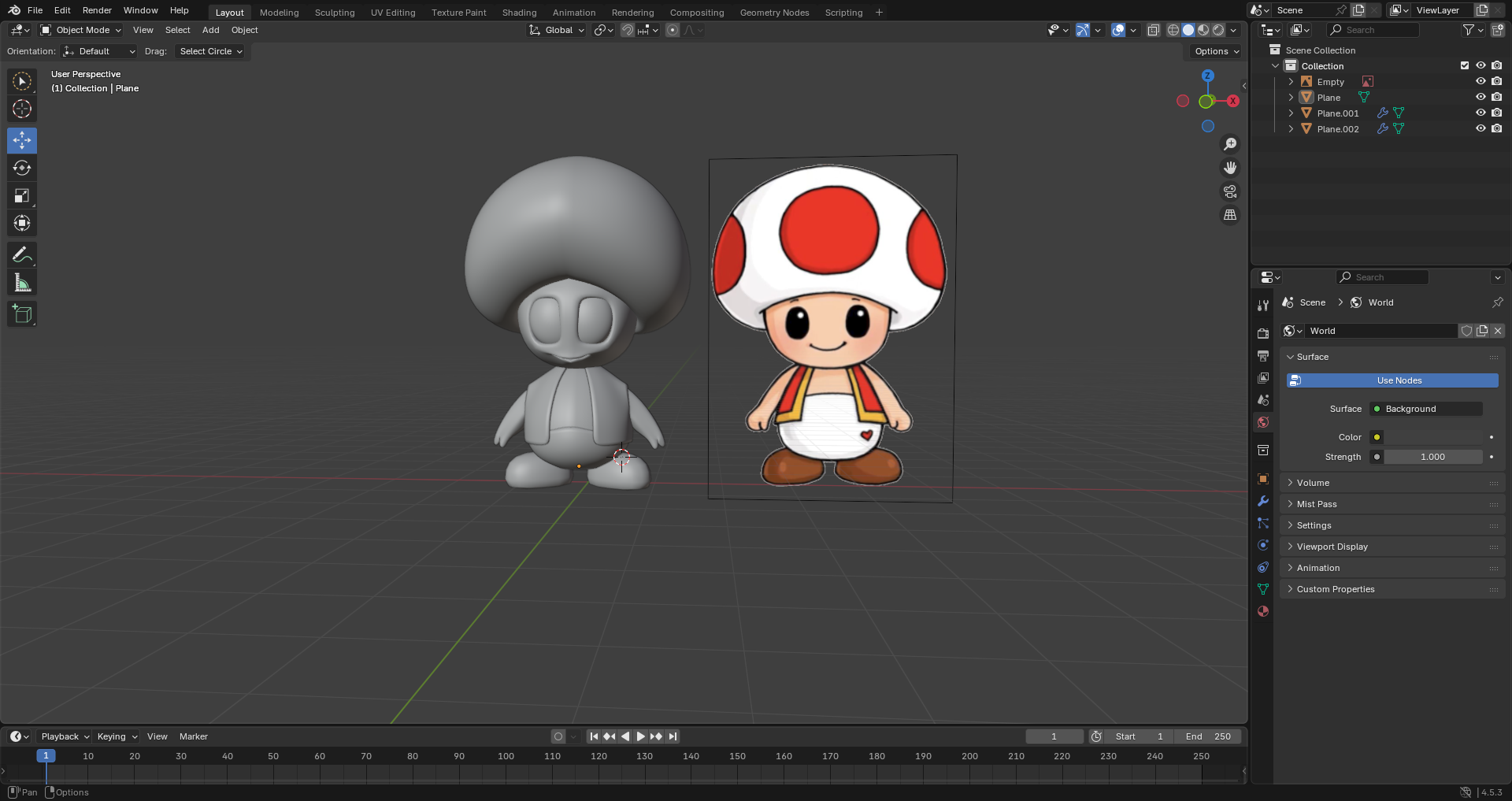Select the Measure tool
The width and height of the screenshot is (1512, 801).
pyautogui.click(x=22, y=284)
